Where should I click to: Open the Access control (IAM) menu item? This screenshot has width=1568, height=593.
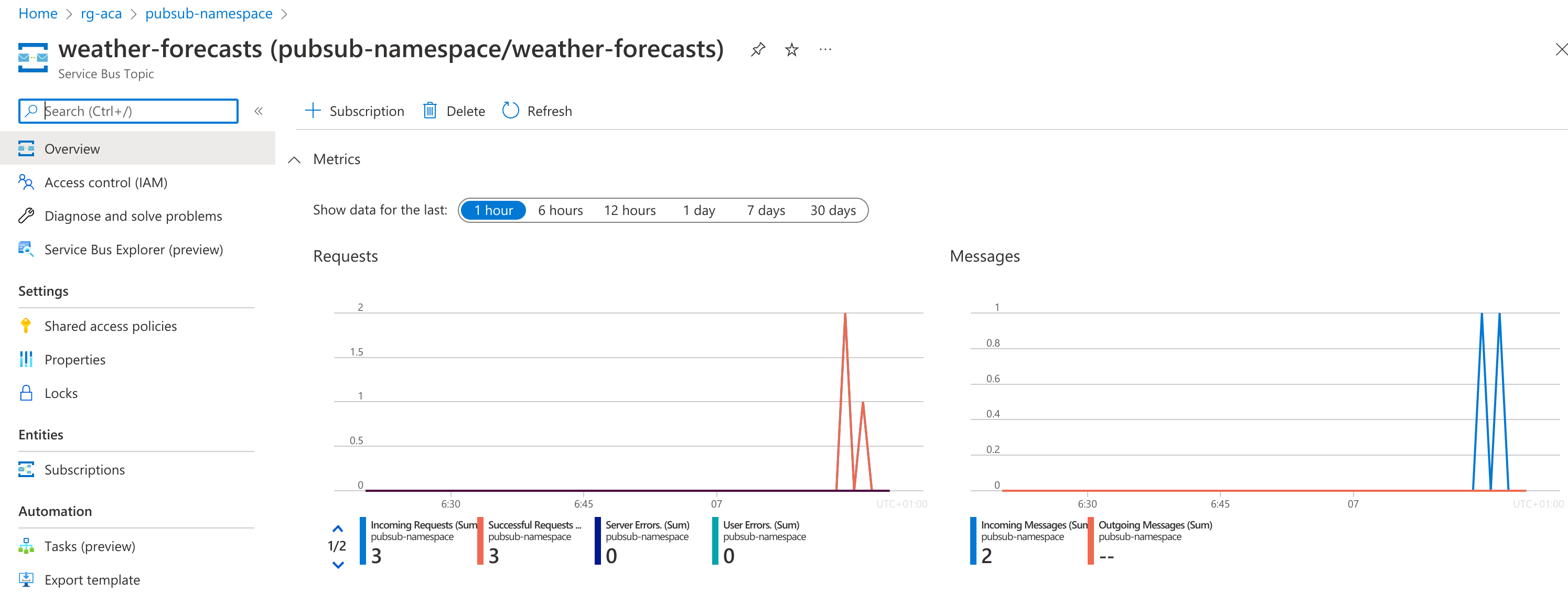(x=106, y=182)
